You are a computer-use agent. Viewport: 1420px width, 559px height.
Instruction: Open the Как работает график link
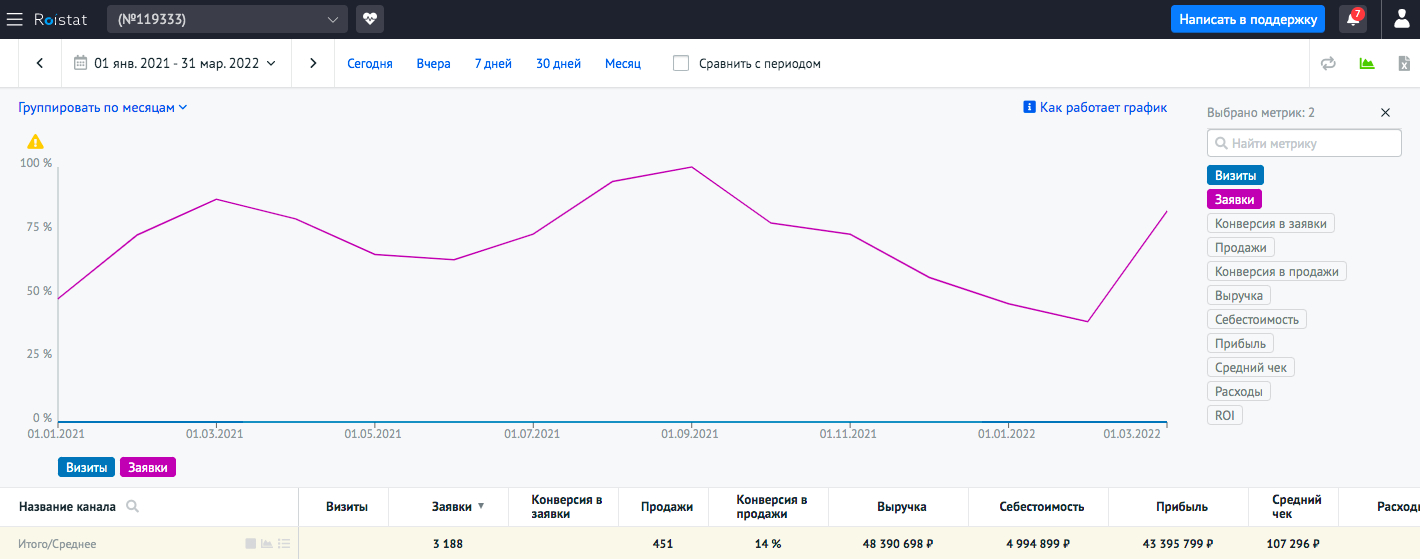point(1095,107)
